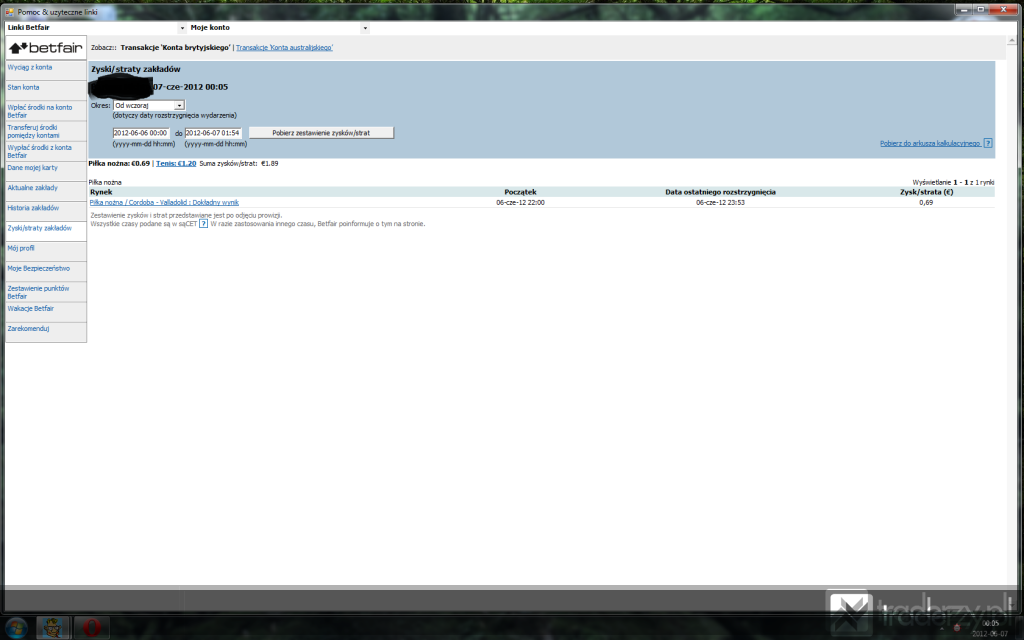The height and width of the screenshot is (640, 1024).
Task: Click the taskbar clock
Action: point(990,628)
